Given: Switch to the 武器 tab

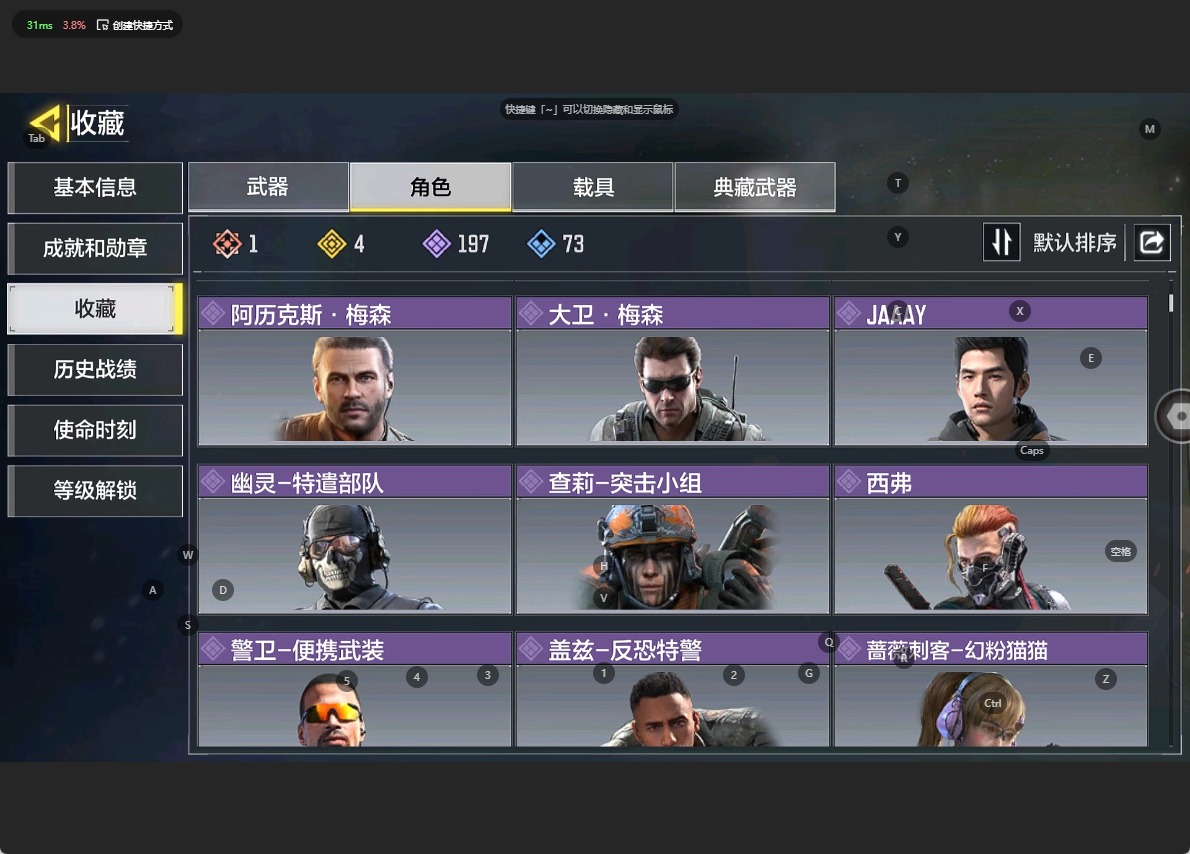Looking at the screenshot, I should [x=268, y=187].
